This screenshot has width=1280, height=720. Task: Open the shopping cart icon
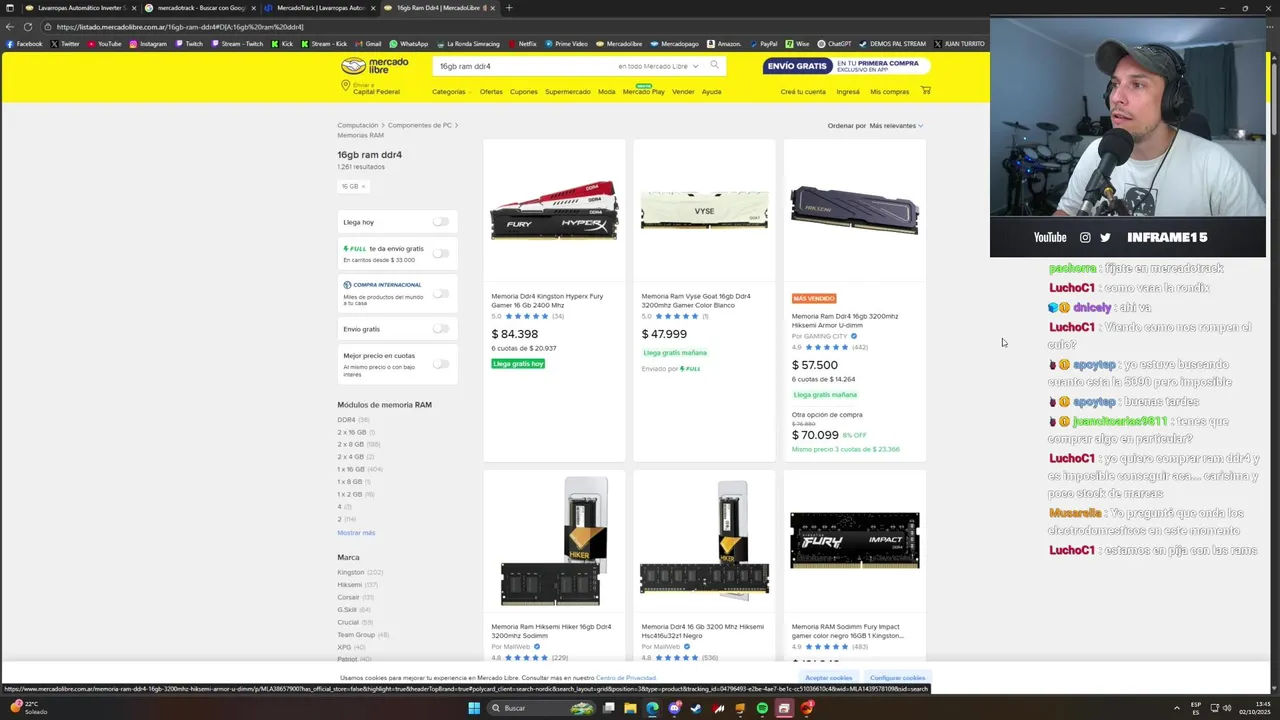coord(925,91)
